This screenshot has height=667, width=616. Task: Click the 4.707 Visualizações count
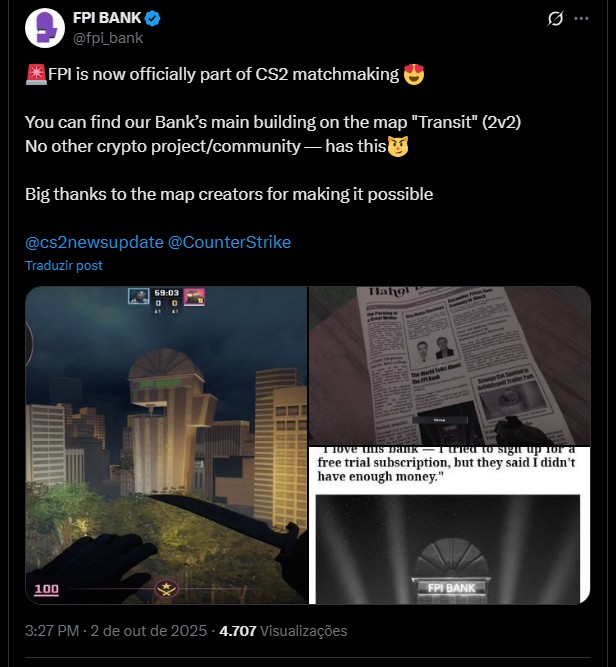coord(283,630)
